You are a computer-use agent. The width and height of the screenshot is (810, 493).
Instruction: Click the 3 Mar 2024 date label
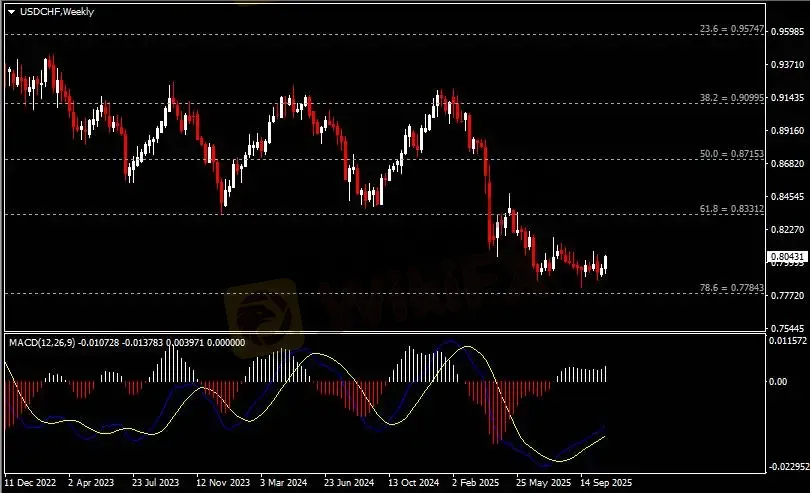[x=283, y=483]
